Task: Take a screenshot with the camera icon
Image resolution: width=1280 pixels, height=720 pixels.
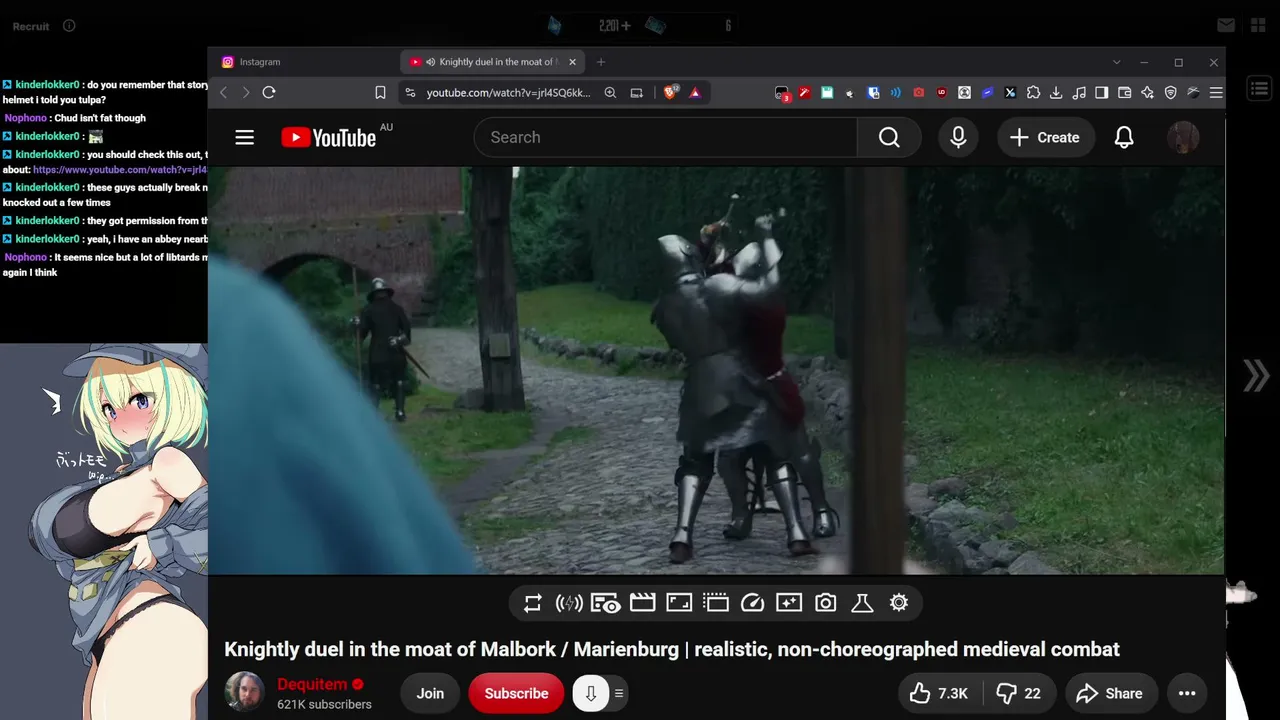Action: [825, 603]
